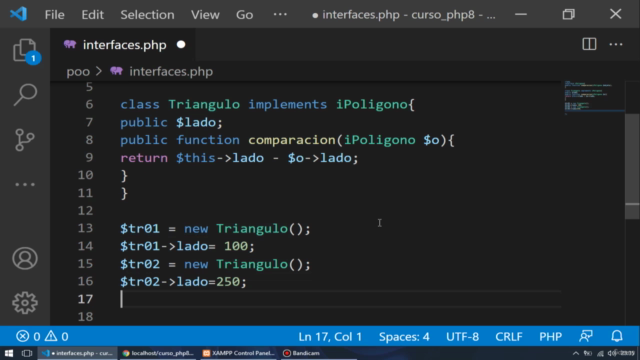Viewport: 640px width, 360px height.
Task: Switch to localhost Chrome taskbar window
Action: pos(158,353)
